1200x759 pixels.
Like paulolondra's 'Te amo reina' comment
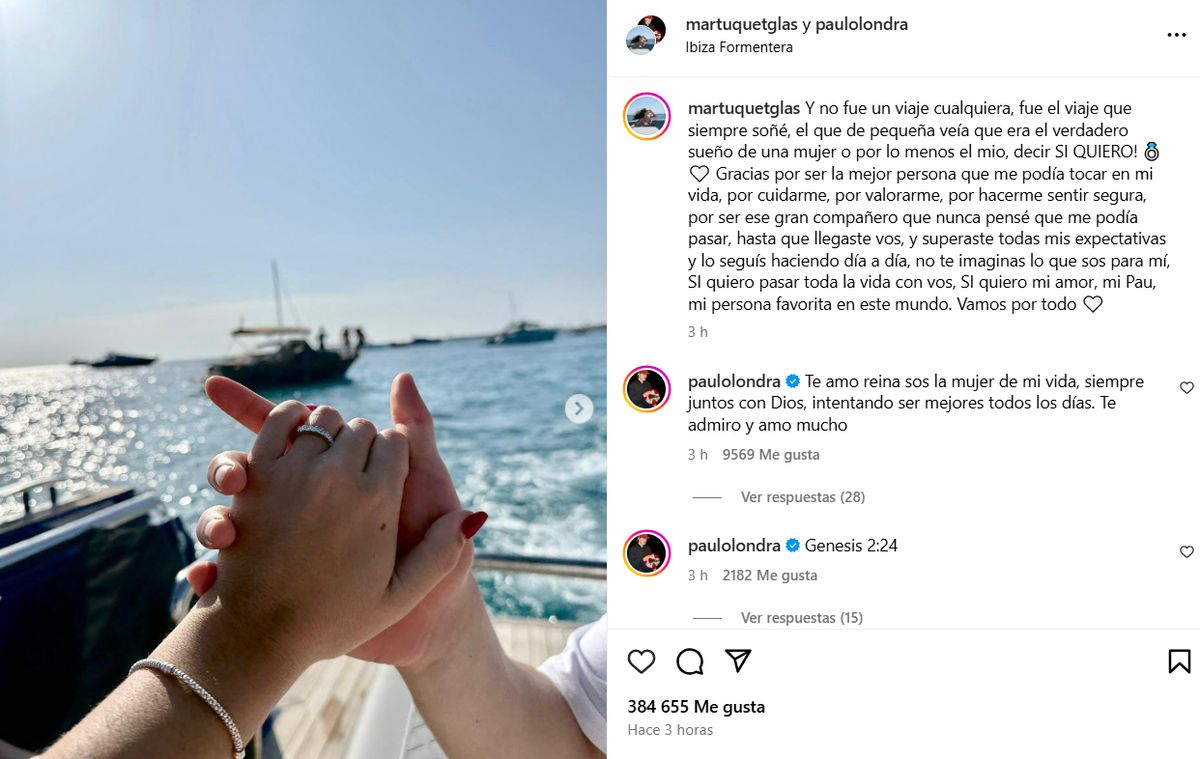click(1186, 387)
